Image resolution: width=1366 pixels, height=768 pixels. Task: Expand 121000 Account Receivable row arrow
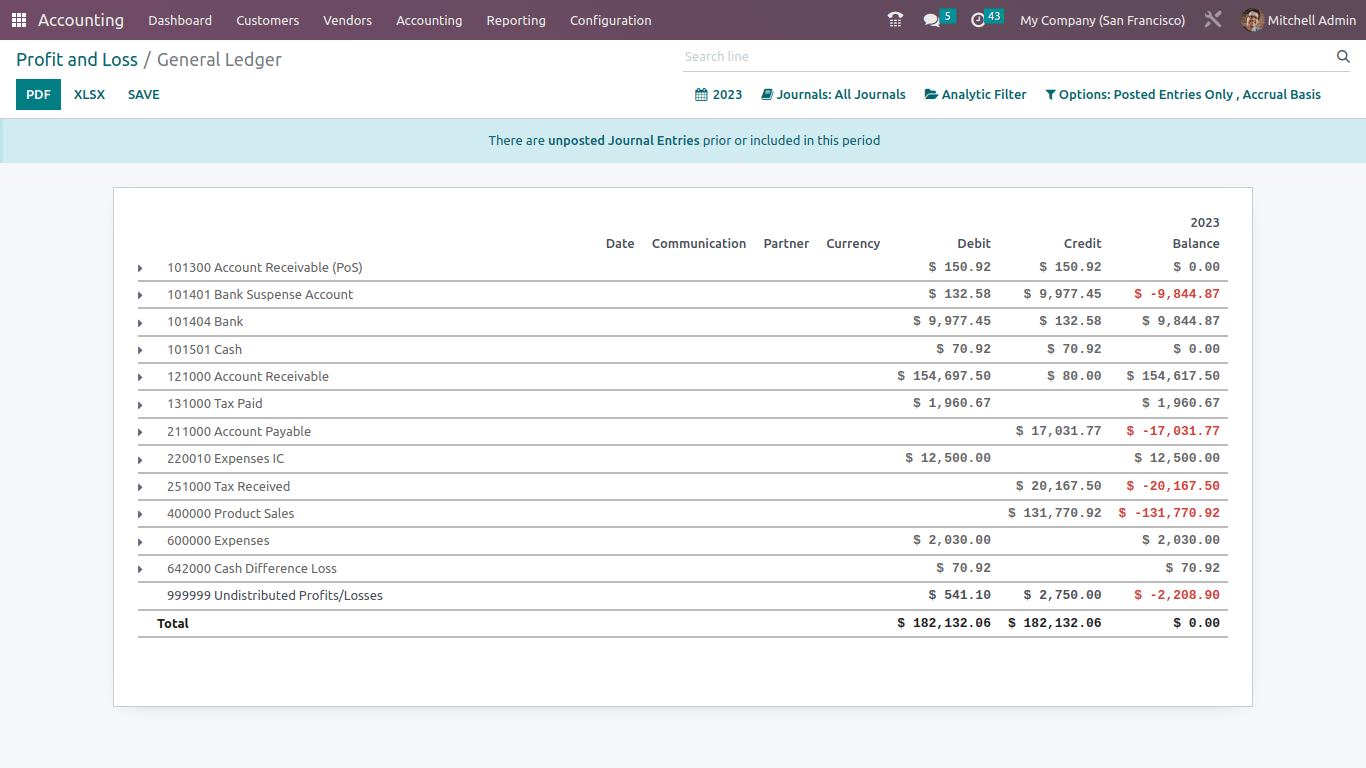(x=140, y=377)
